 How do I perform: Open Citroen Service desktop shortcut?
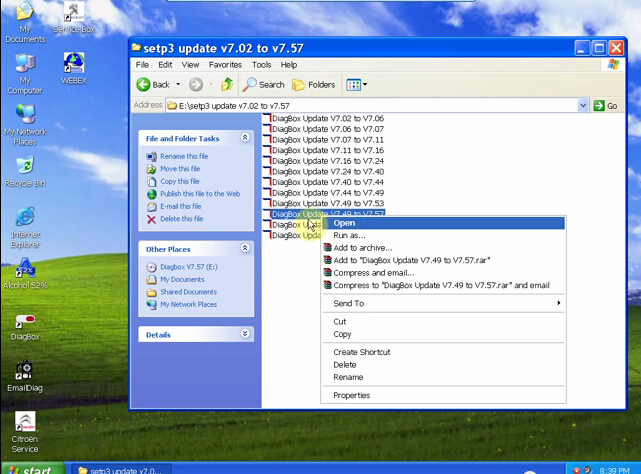(25, 432)
